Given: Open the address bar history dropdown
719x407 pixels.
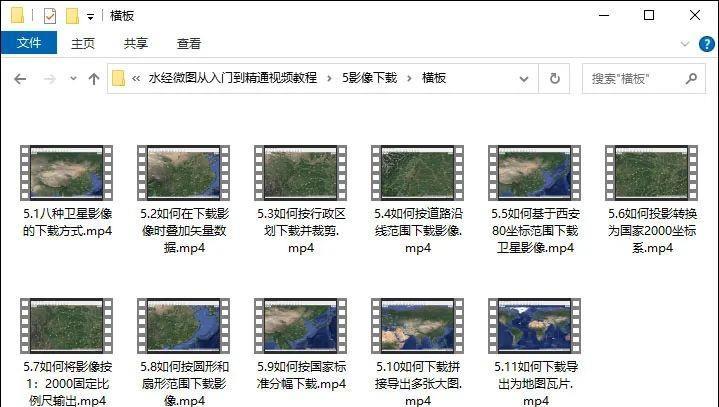Looking at the screenshot, I should pos(524,79).
